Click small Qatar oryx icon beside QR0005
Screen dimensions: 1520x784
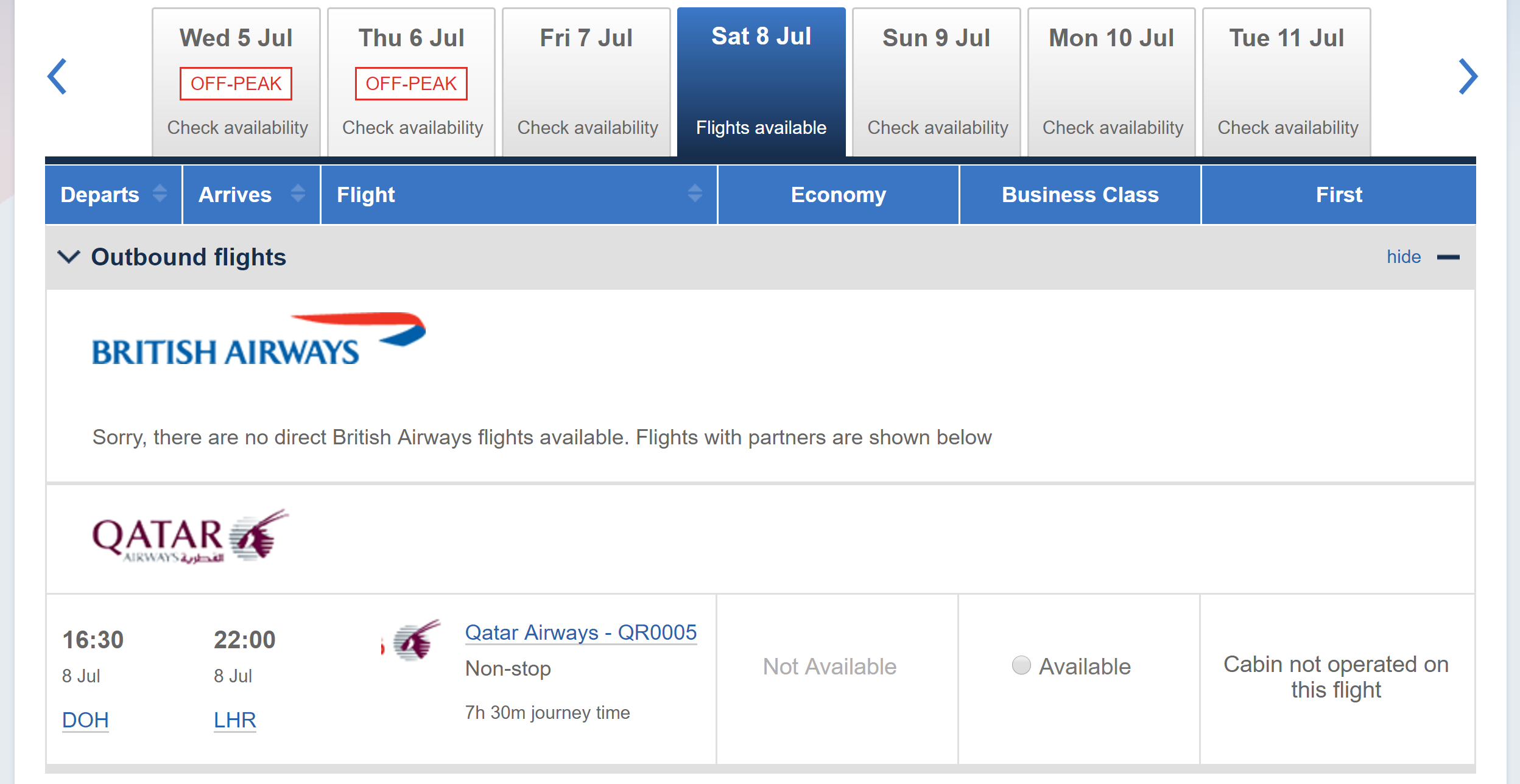point(417,640)
